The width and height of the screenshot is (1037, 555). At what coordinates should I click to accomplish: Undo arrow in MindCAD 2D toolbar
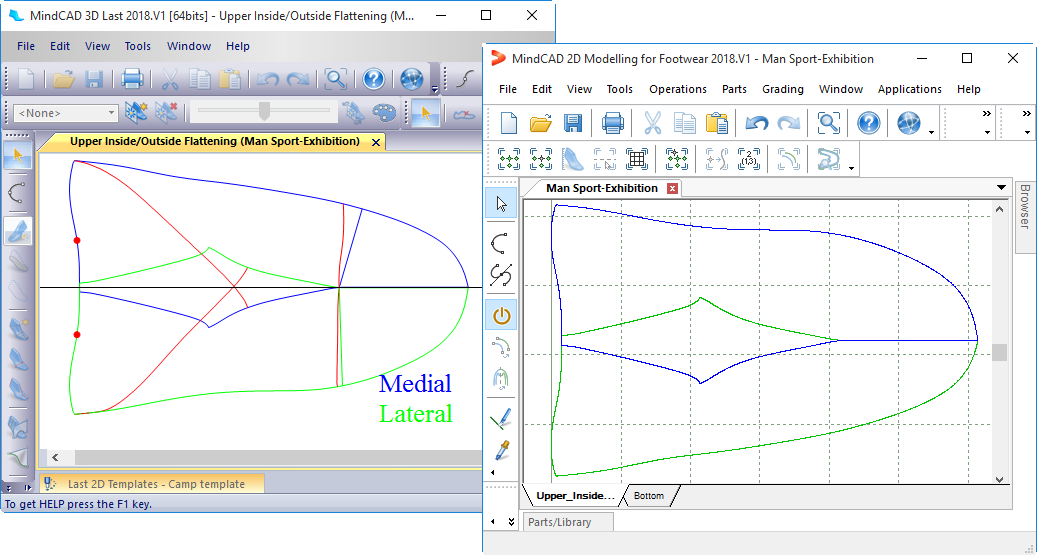[756, 123]
